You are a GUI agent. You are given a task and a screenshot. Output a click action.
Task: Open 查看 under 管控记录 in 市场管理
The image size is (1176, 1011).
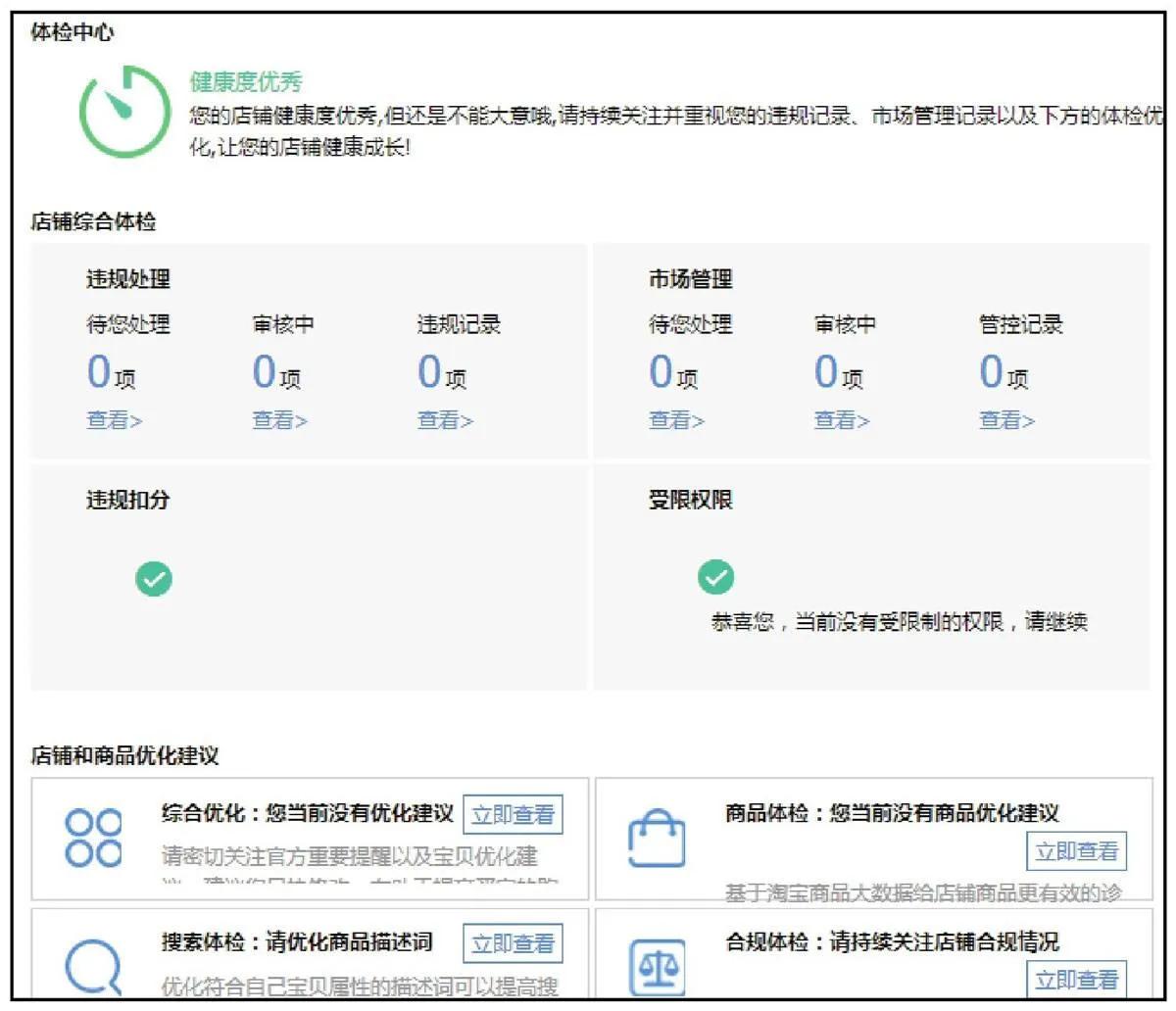1005,420
